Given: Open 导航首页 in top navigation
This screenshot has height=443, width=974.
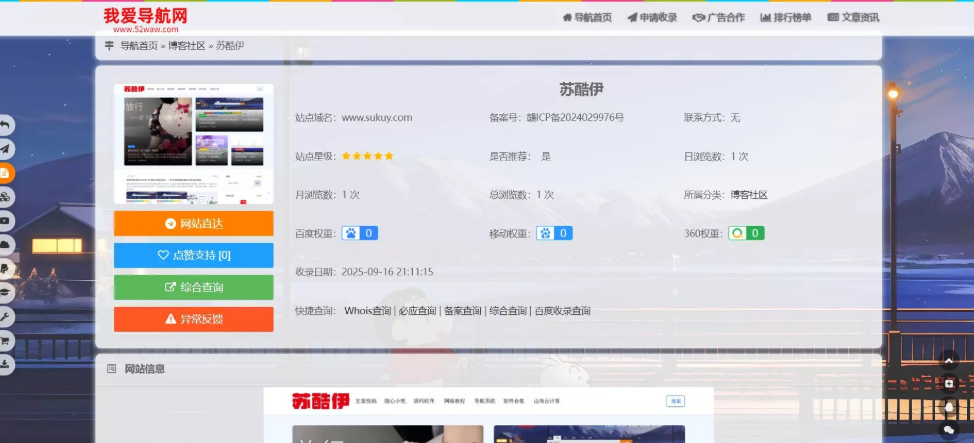Looking at the screenshot, I should pyautogui.click(x=587, y=17).
